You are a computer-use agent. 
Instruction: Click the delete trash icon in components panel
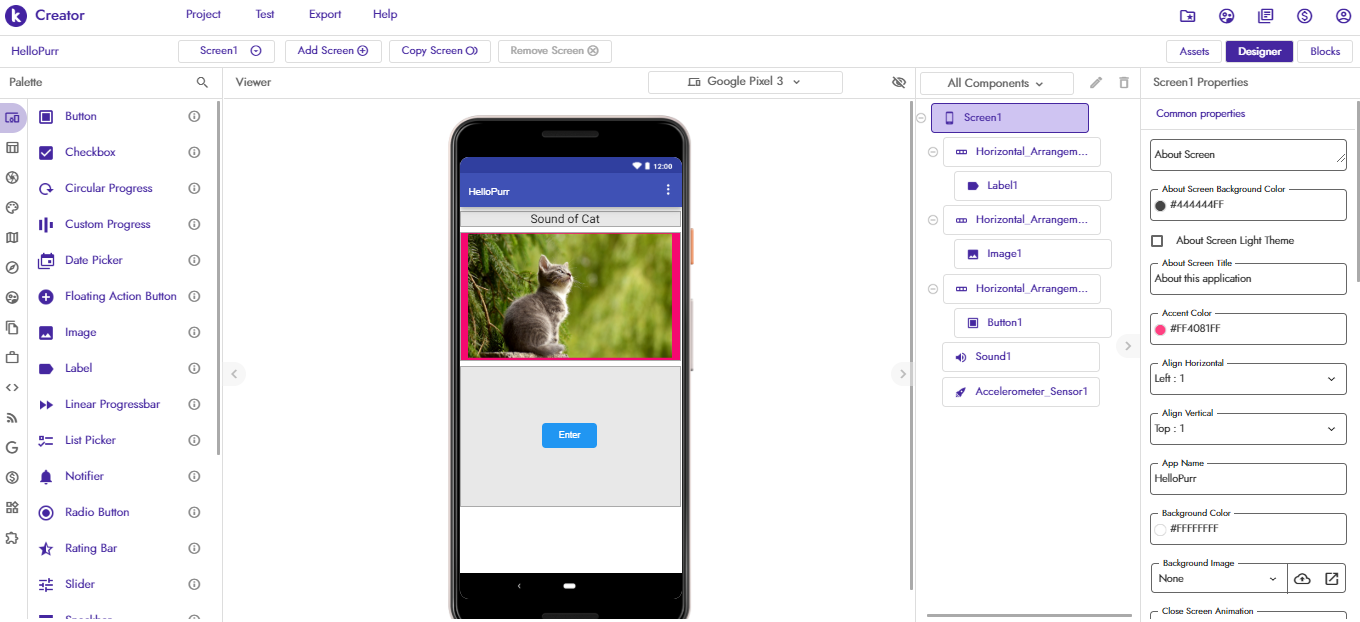(1124, 83)
